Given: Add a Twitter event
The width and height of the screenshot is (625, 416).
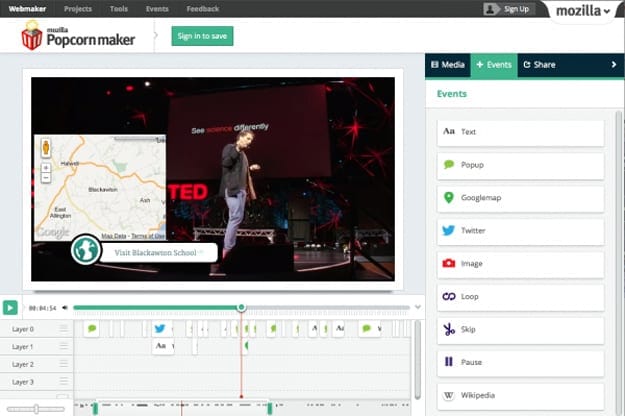Looking at the screenshot, I should tap(520, 231).
